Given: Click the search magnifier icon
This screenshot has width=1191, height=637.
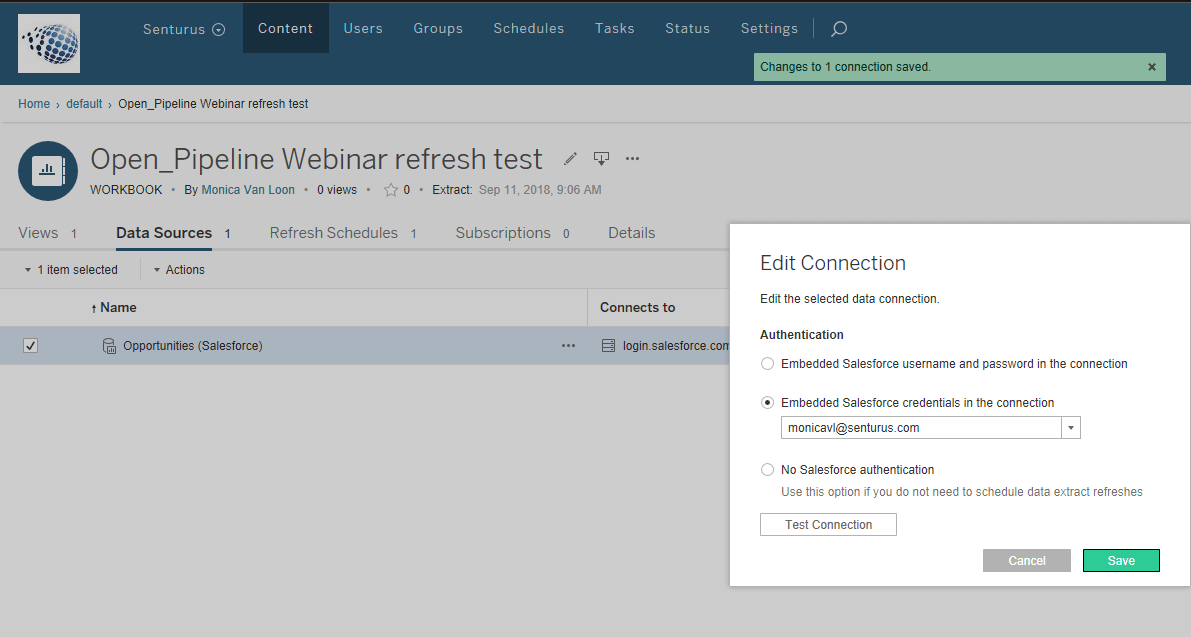Looking at the screenshot, I should (x=838, y=28).
